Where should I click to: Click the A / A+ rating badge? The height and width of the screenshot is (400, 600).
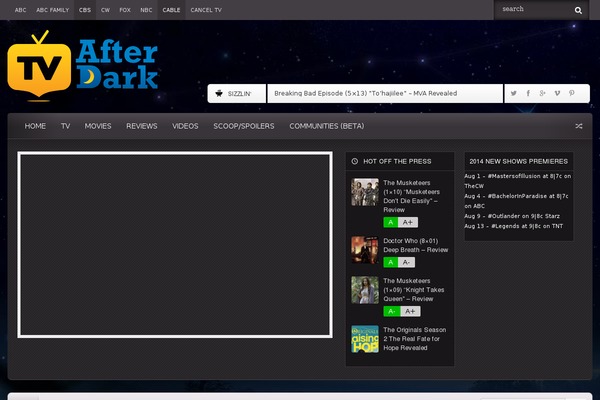pos(401,222)
